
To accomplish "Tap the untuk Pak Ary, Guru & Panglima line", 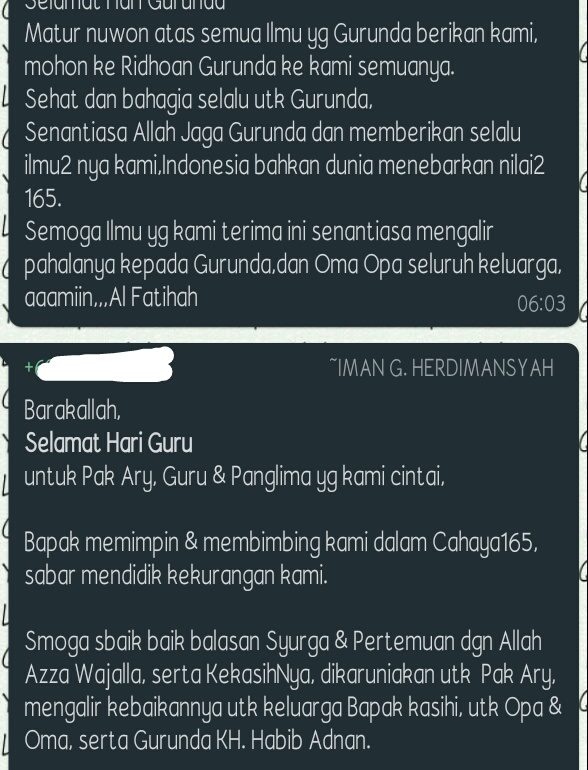I will click(x=234, y=476).
